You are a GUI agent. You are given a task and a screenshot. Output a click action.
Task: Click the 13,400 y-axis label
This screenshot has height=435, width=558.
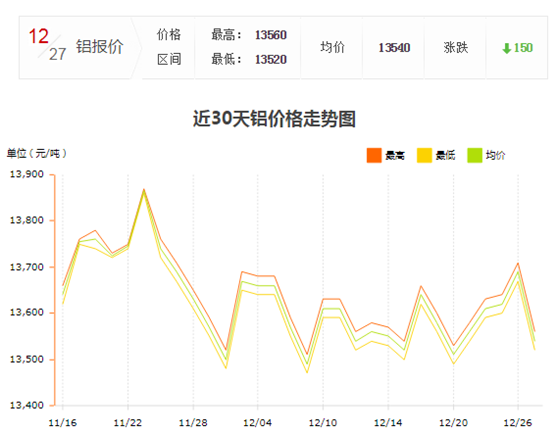(x=27, y=405)
